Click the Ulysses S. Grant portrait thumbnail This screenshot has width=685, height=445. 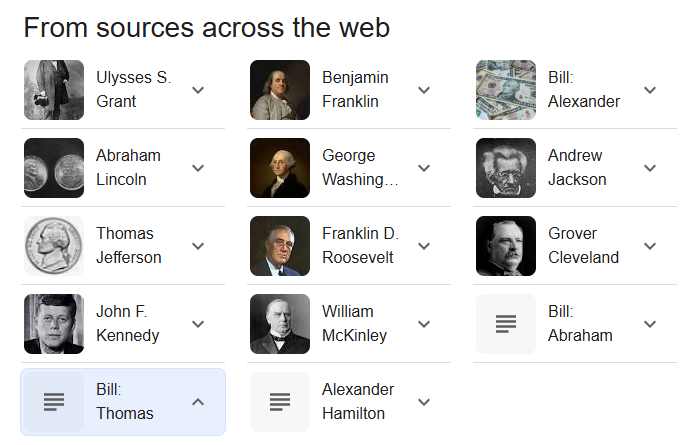coord(54,90)
